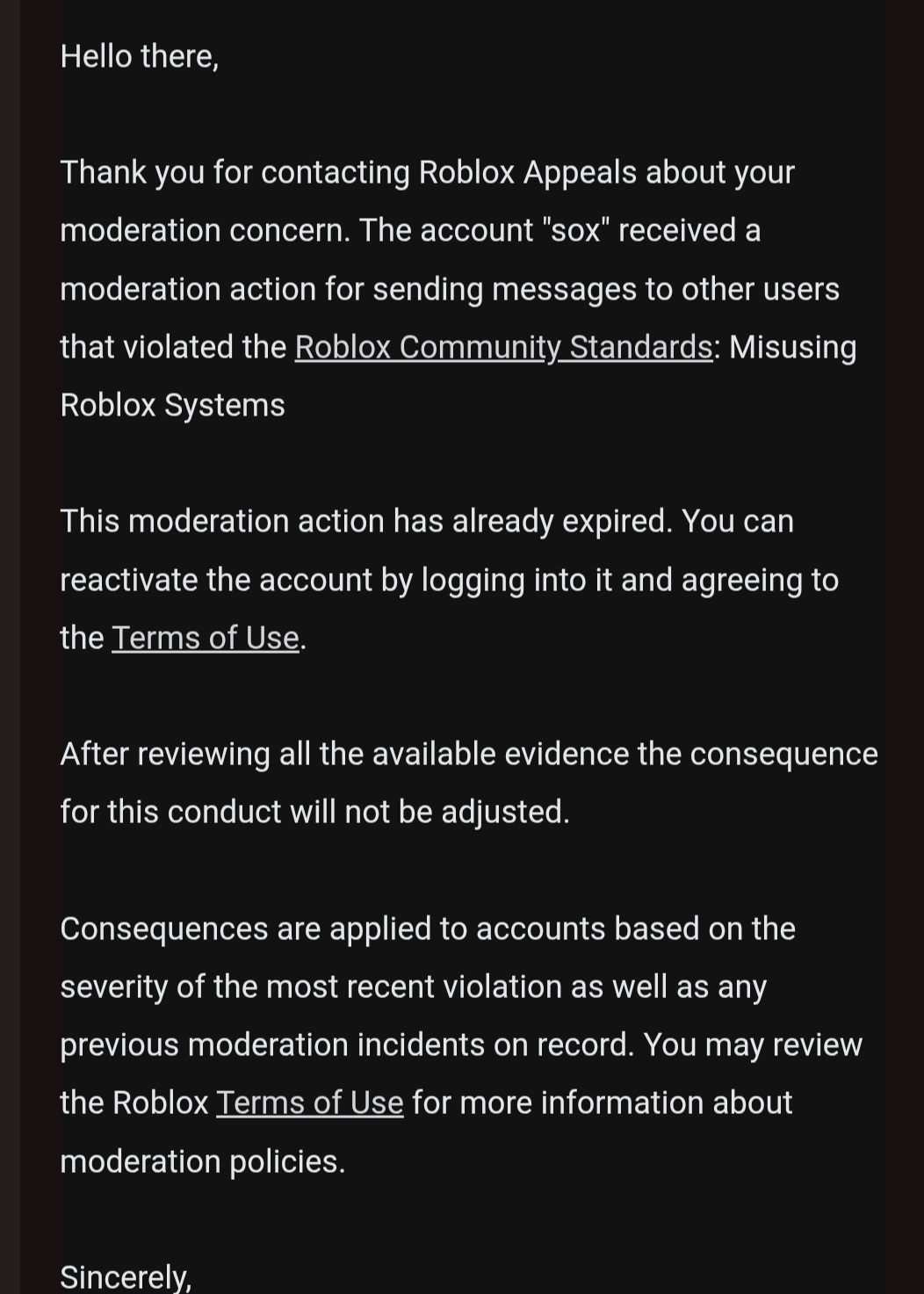Viewport: 924px width, 1294px height.
Task: Click 'previous moderation incidents on record' text
Action: [347, 1045]
